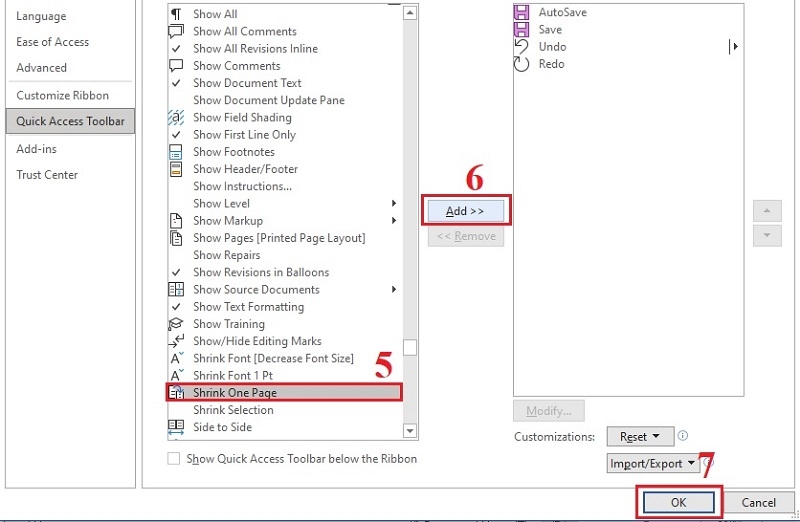This screenshot has height=522, width=800.
Task: Expand the Show Source Documents submenu arrow
Action: click(393, 289)
